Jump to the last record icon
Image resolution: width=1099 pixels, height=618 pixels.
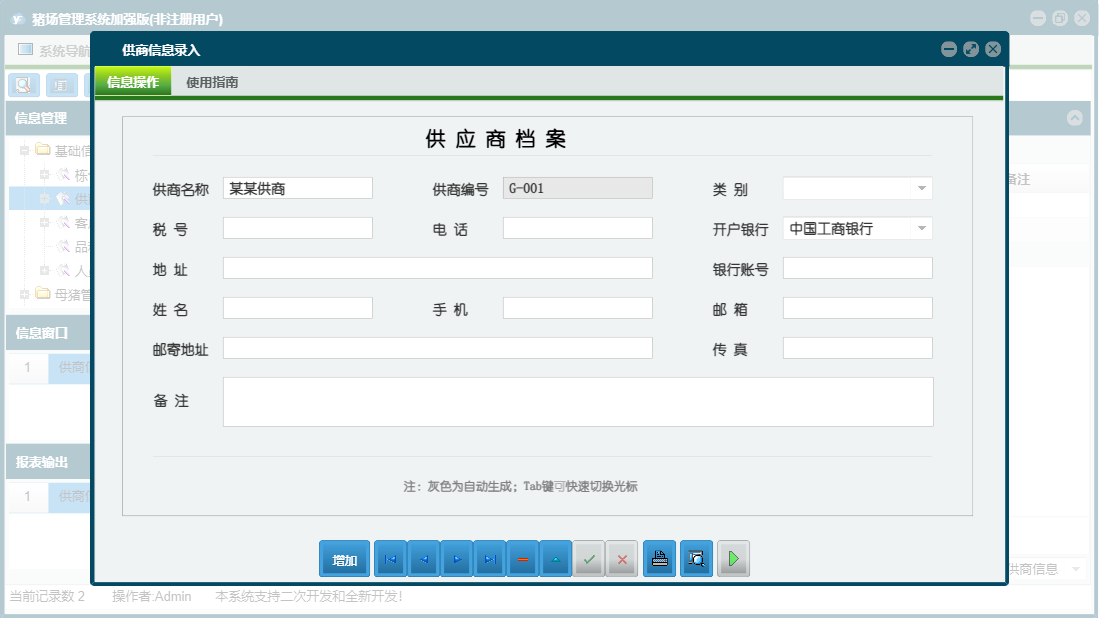click(490, 559)
